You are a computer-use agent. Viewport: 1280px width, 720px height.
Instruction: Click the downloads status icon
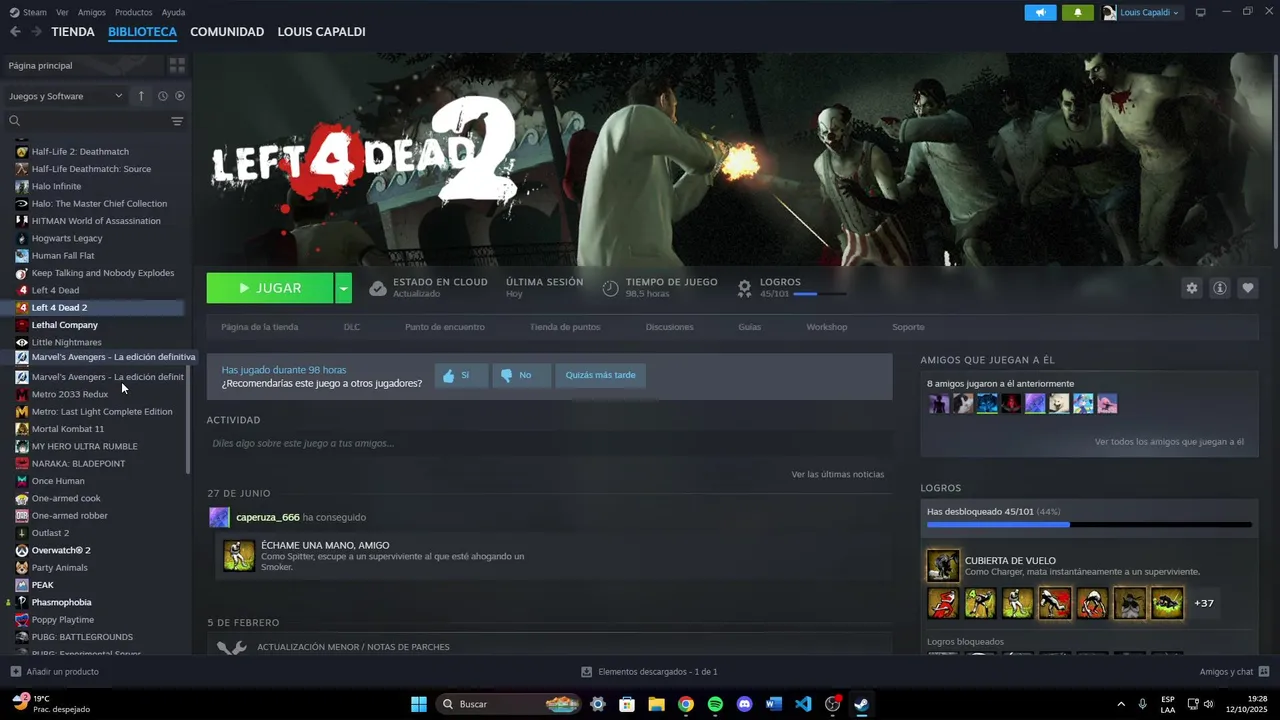pos(587,672)
